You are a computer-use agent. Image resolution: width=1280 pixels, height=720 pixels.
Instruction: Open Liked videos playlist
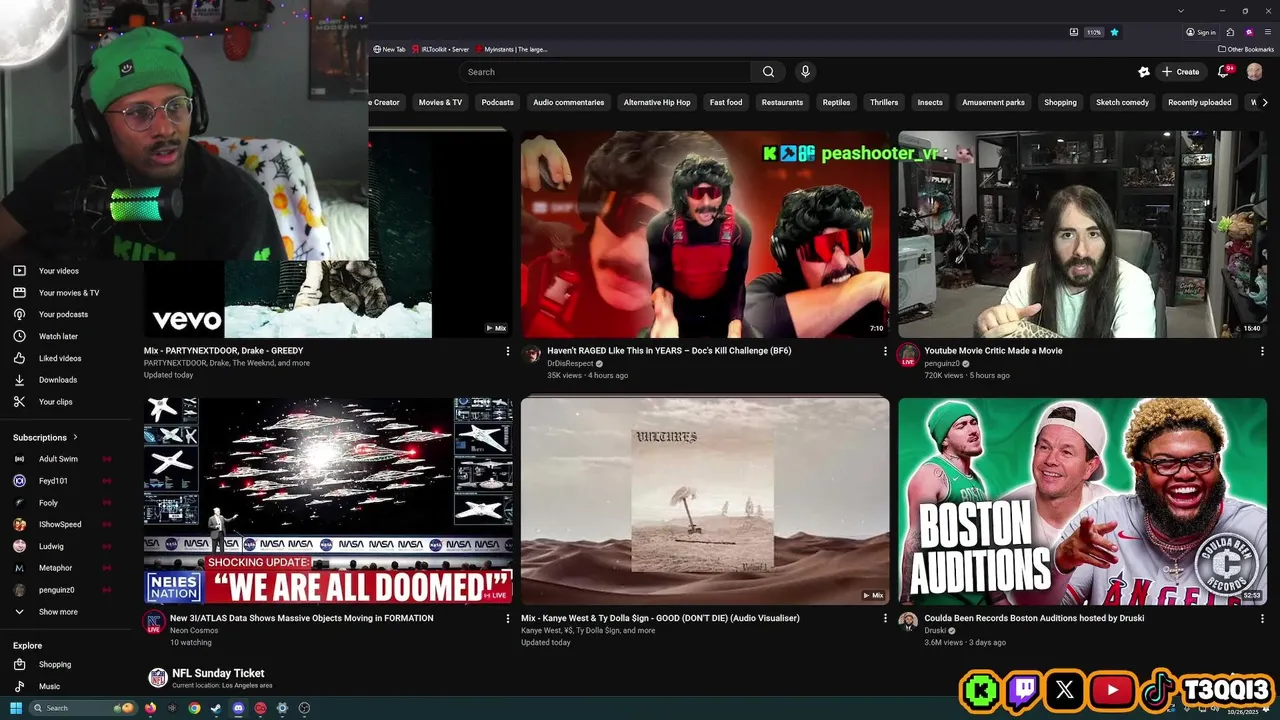click(x=58, y=358)
